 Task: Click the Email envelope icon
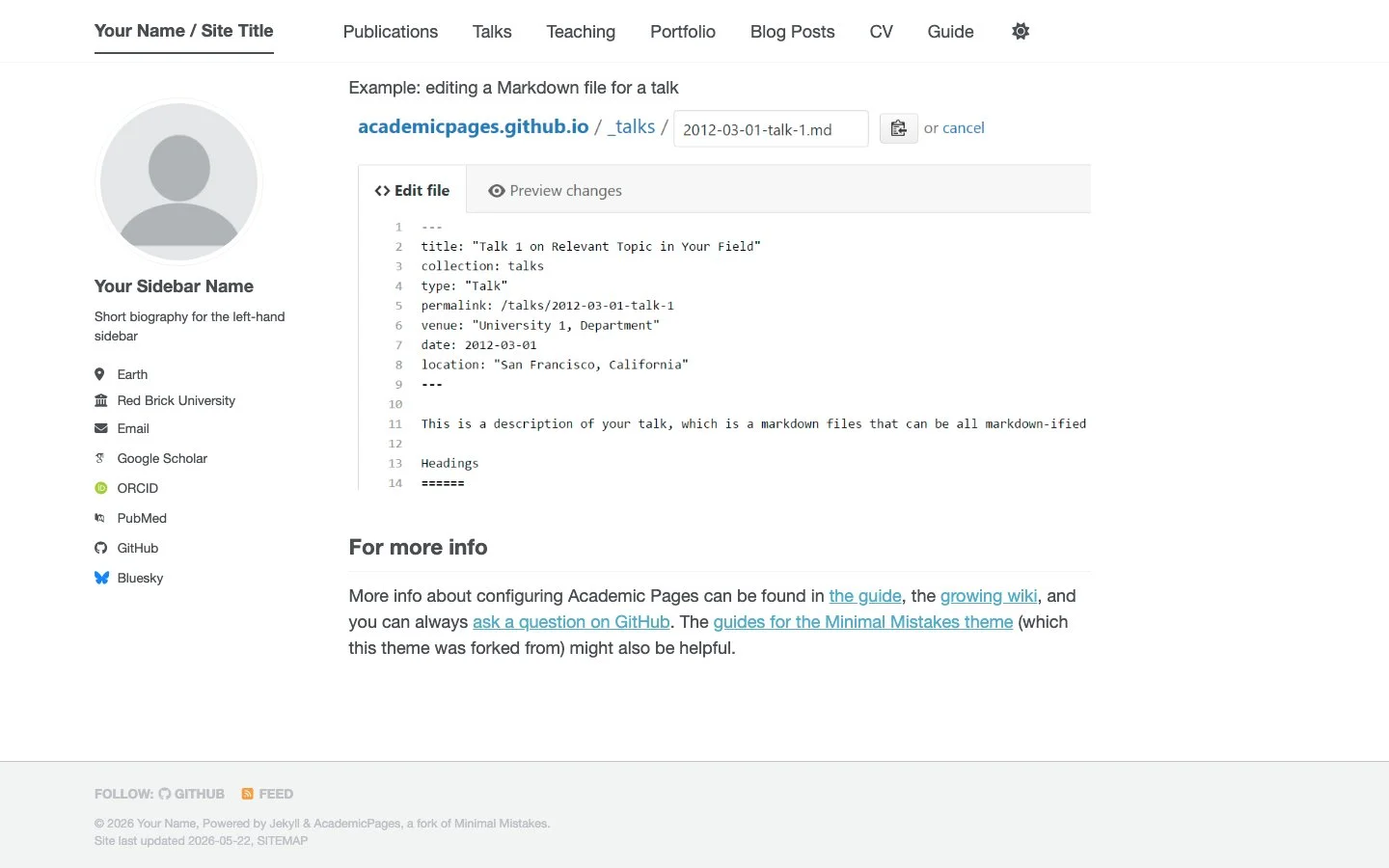[101, 428]
